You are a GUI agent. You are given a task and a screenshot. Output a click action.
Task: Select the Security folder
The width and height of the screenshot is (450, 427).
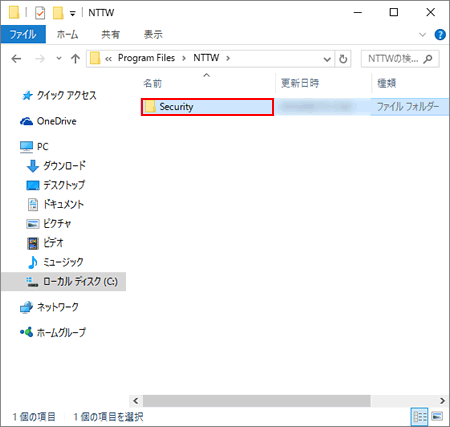click(207, 107)
